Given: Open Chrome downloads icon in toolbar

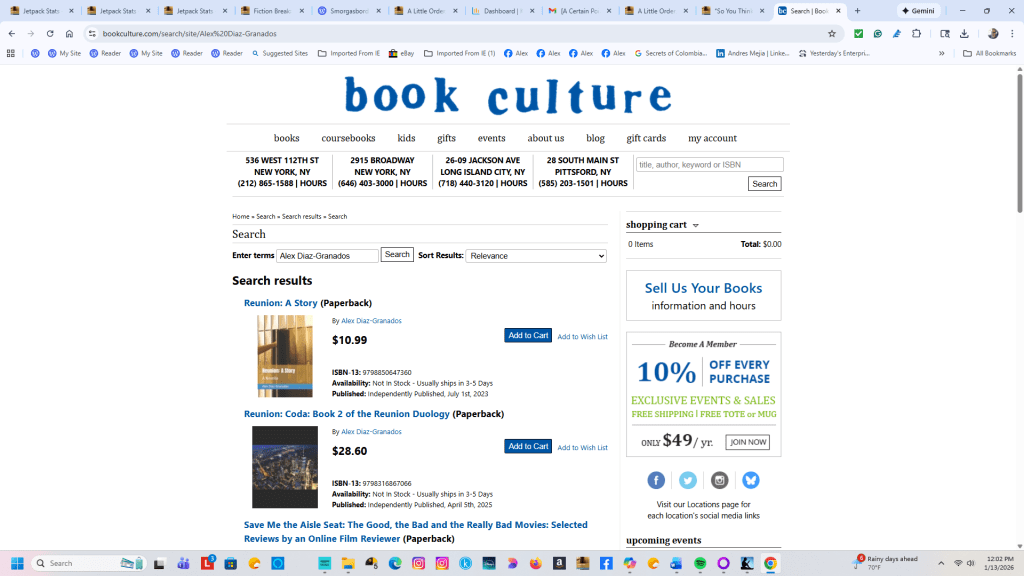Looking at the screenshot, I should 964,33.
